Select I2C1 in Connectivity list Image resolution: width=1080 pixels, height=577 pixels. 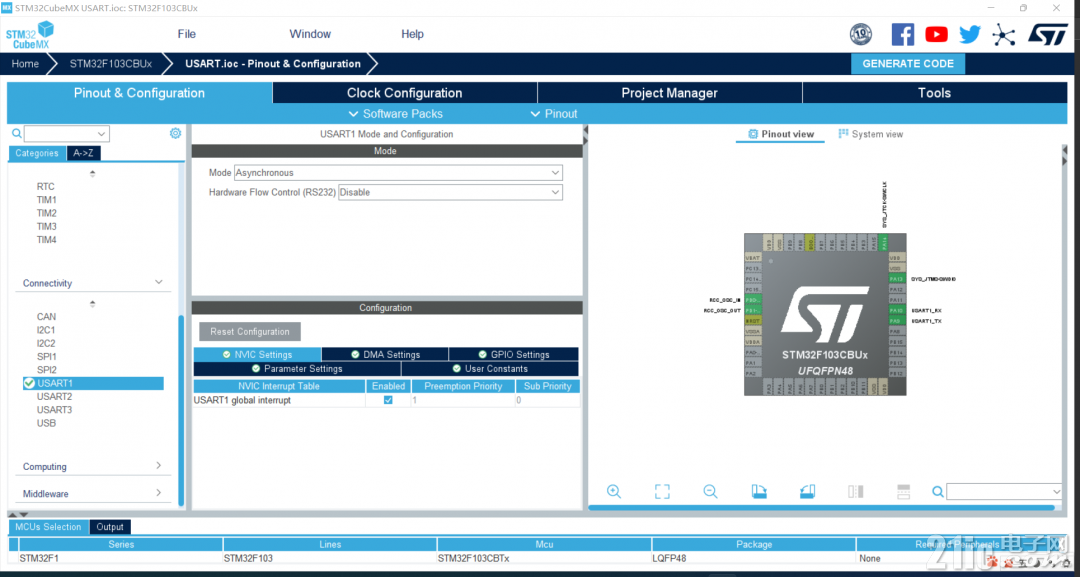click(46, 330)
